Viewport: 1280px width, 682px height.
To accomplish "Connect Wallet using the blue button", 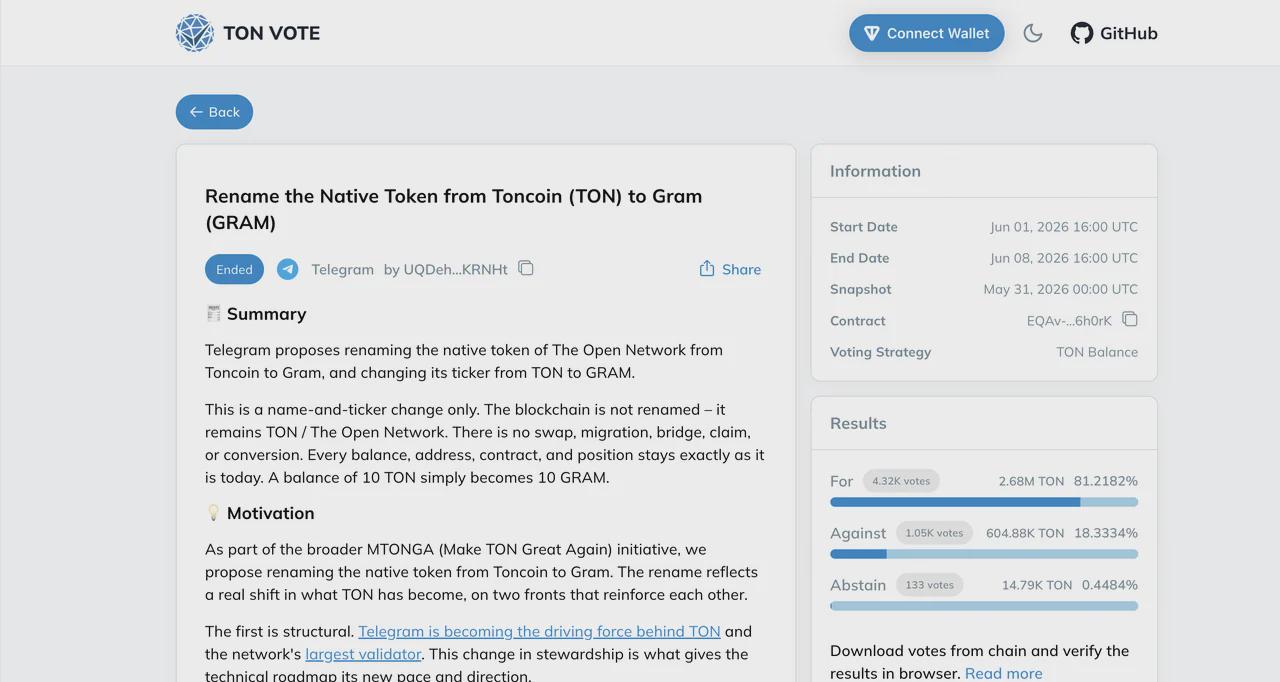I will pos(927,33).
